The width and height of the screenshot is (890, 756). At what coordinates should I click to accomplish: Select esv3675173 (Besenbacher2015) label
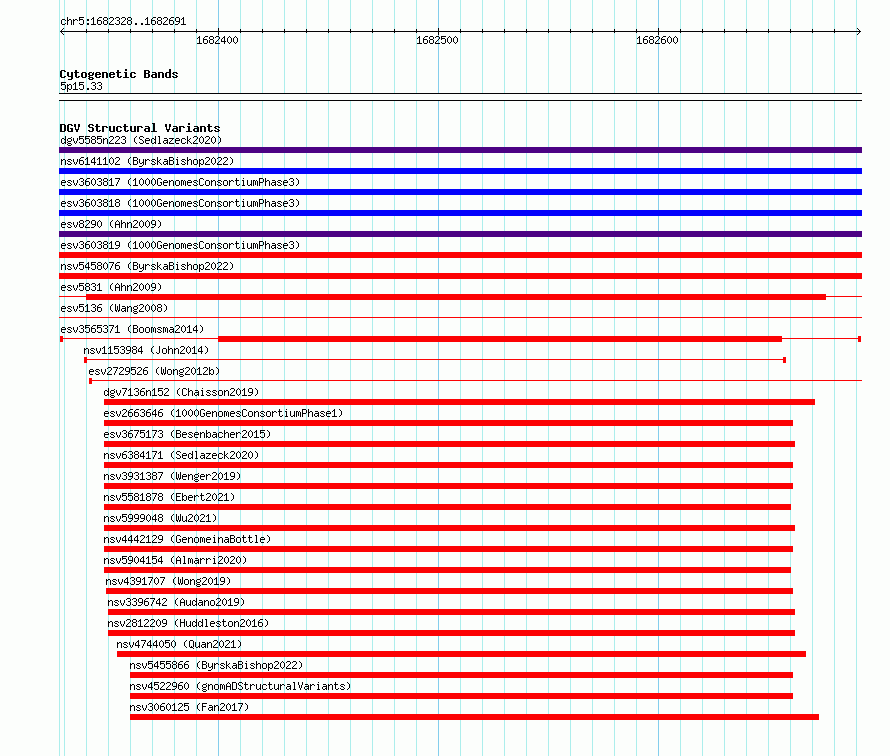(187, 434)
